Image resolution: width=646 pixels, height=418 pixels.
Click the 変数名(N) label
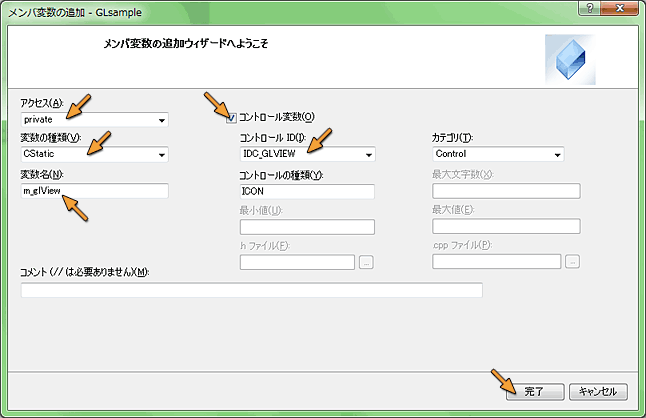42,175
